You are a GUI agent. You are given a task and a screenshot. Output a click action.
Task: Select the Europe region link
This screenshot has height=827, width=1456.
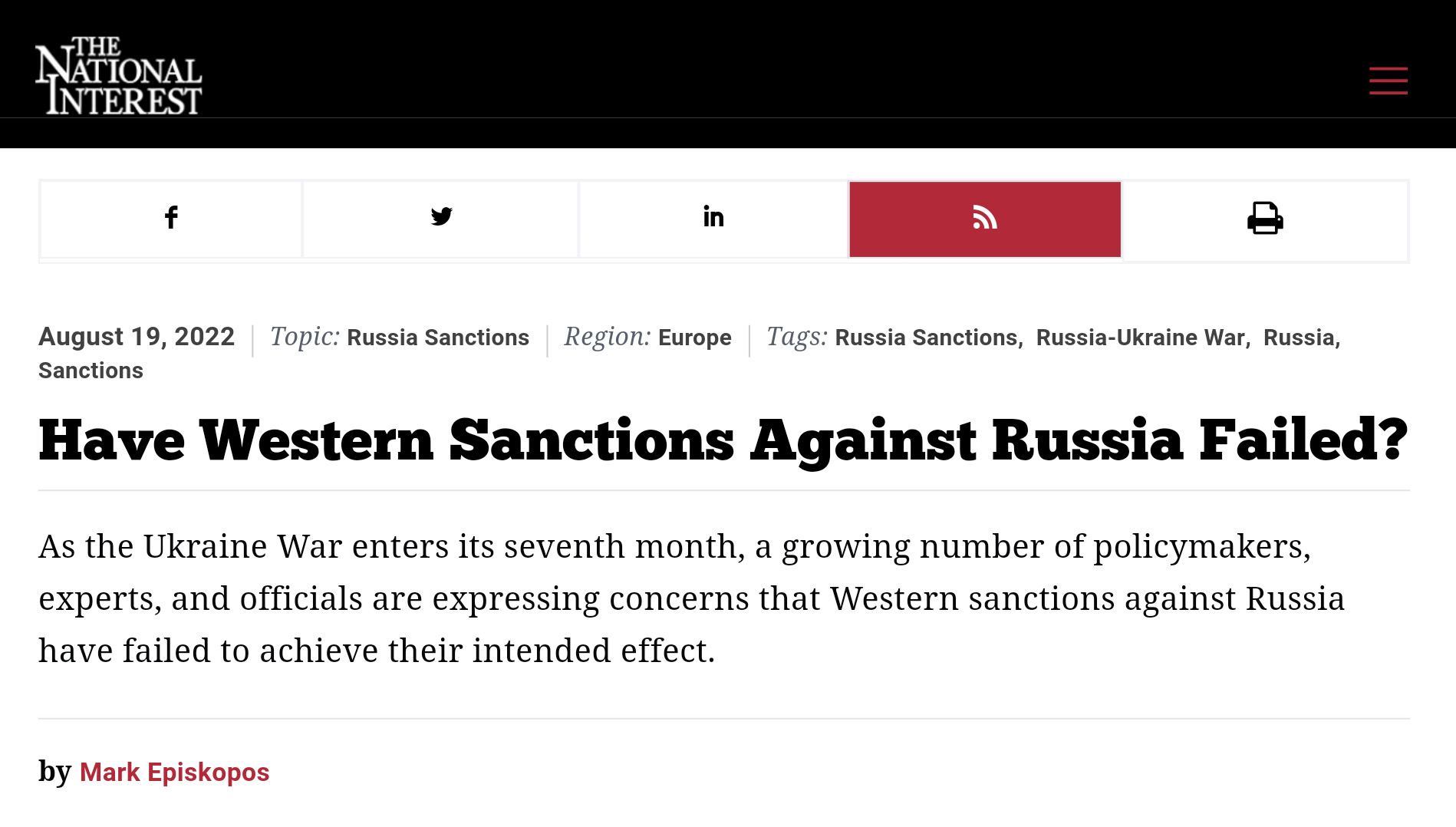click(695, 338)
